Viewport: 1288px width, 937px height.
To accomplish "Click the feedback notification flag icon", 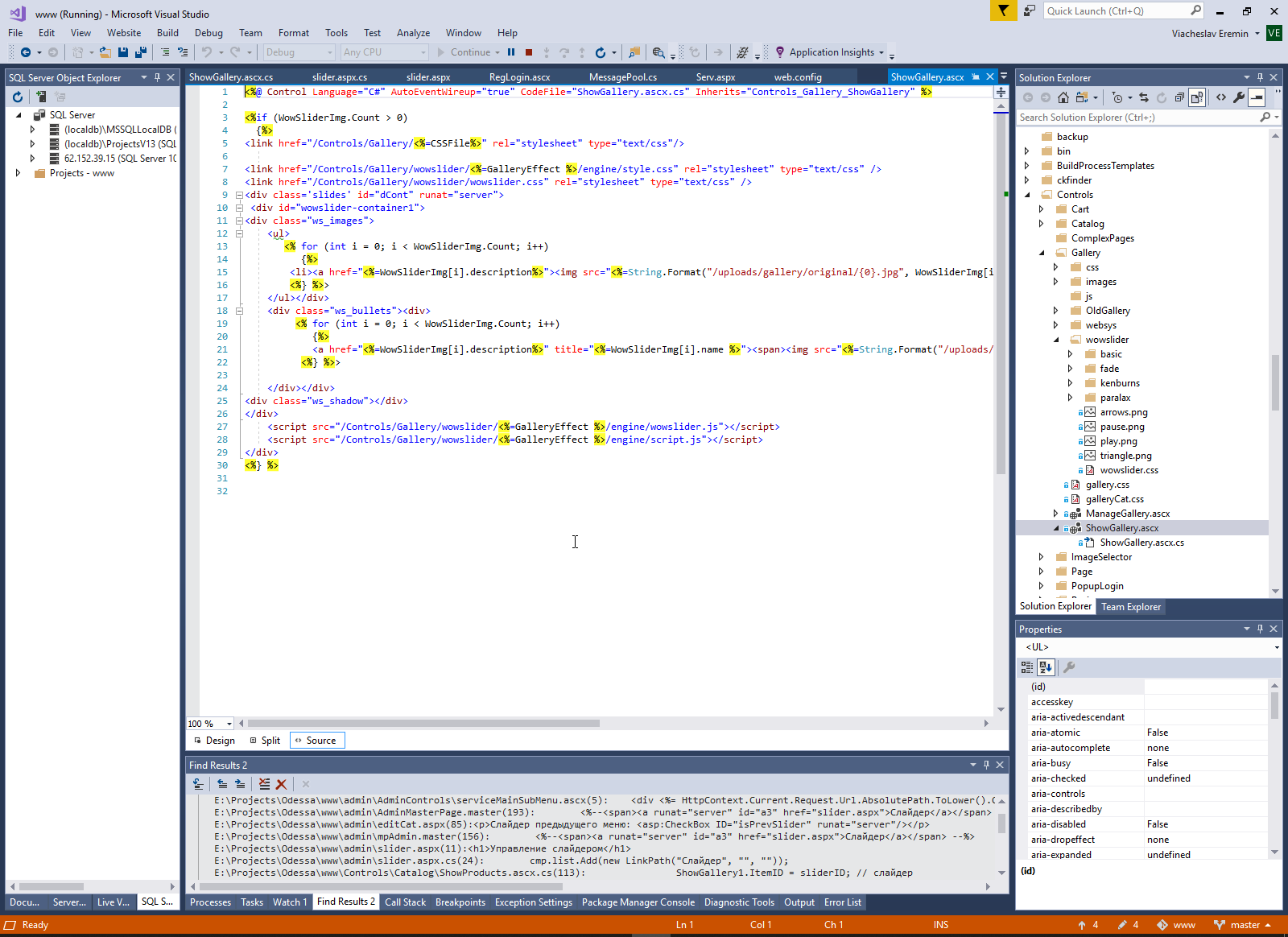I will point(1003,10).
